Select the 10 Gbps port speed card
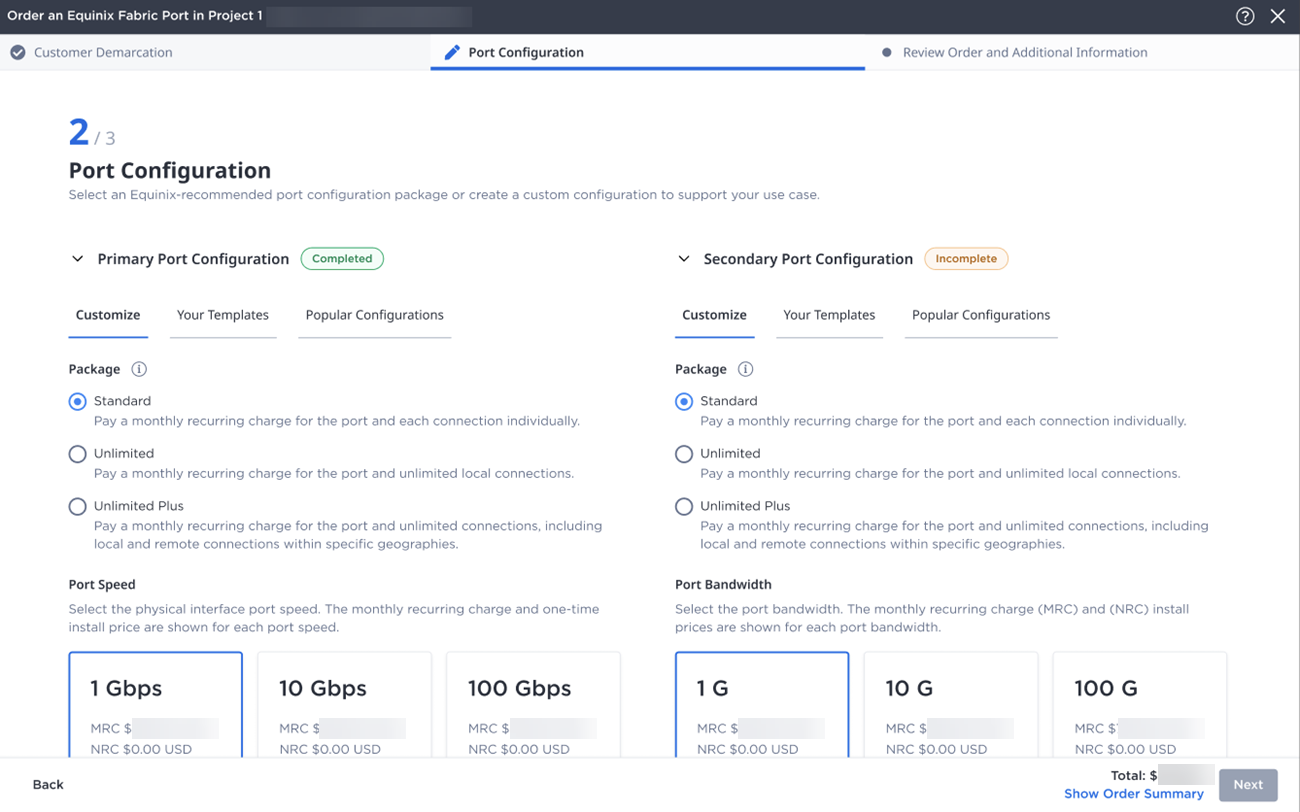This screenshot has width=1300, height=812. click(x=344, y=705)
